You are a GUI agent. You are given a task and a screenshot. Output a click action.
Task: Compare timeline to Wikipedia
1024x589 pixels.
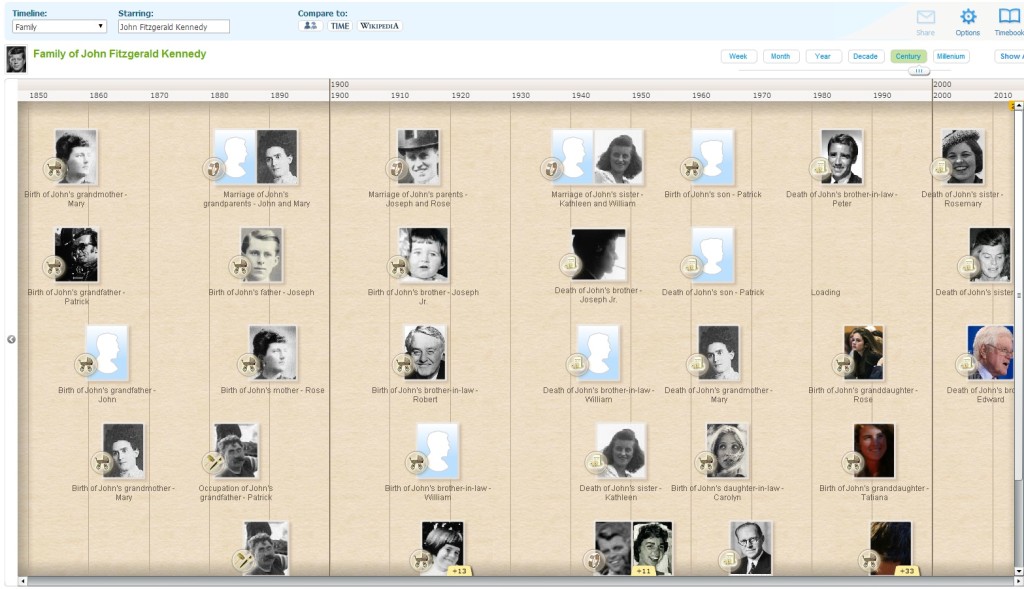(x=380, y=26)
